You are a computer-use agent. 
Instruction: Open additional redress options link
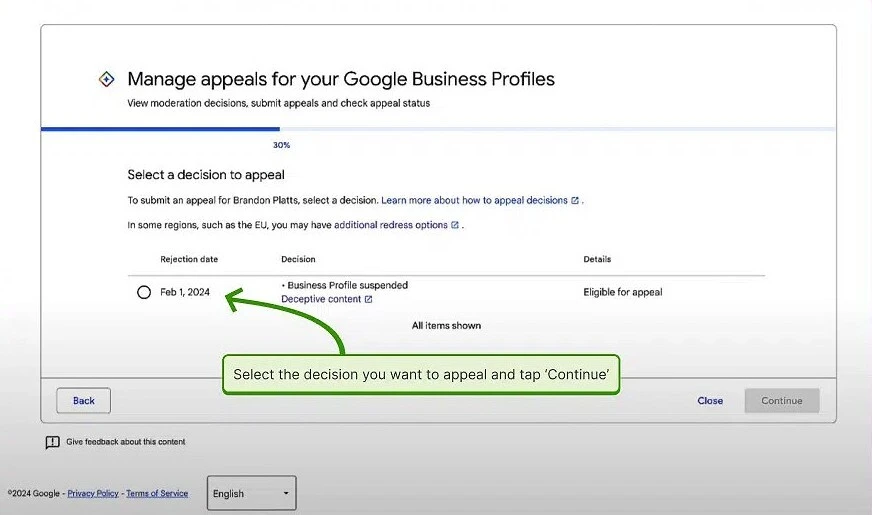click(391, 225)
